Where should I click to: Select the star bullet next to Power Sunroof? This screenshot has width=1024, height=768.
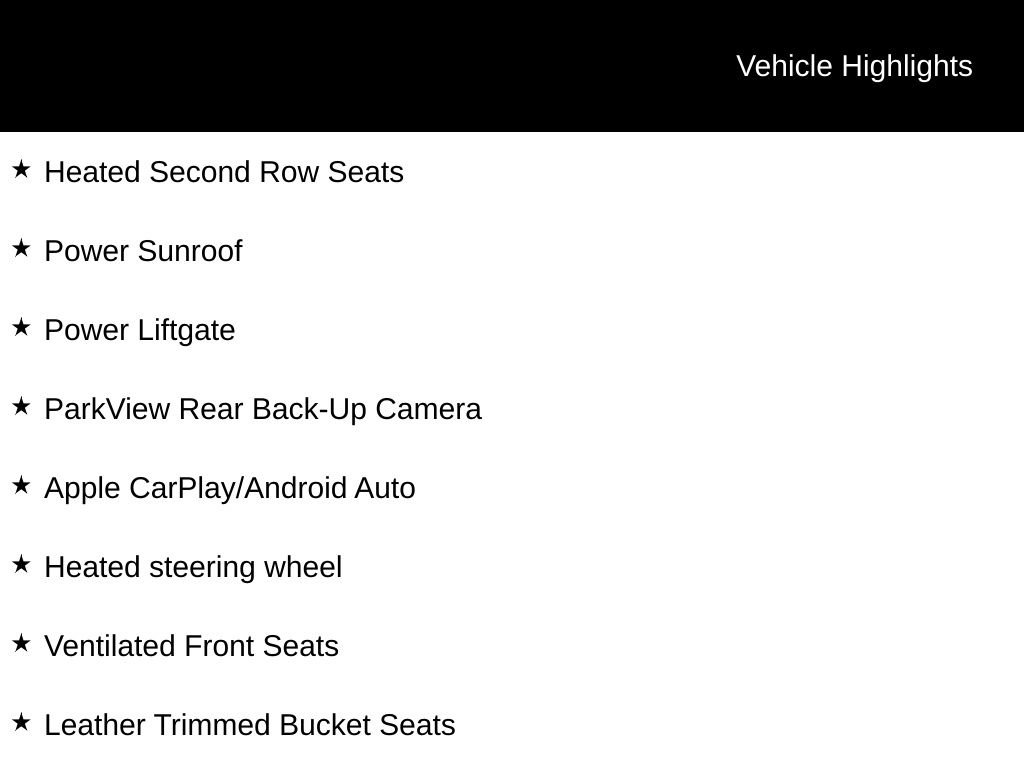coord(21,249)
